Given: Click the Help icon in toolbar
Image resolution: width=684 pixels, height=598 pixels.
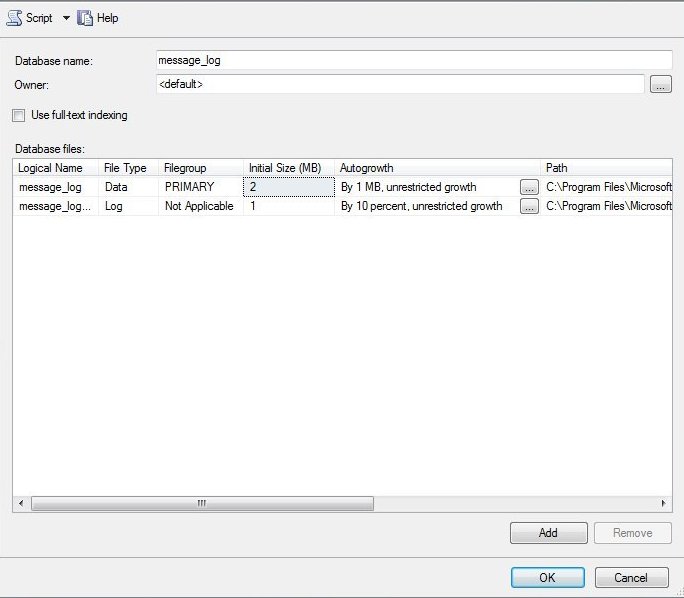Looking at the screenshot, I should click(85, 18).
